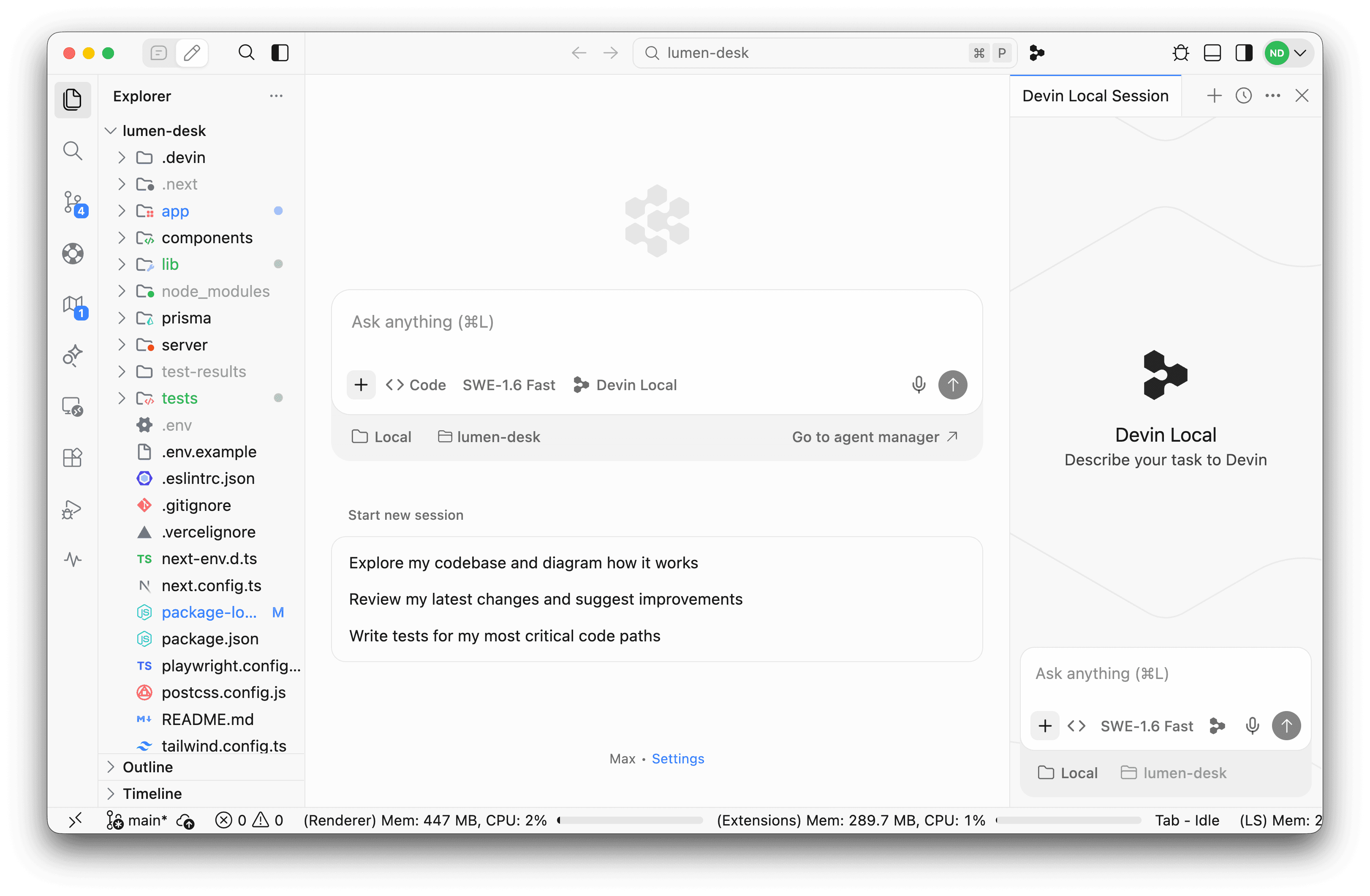1370x896 pixels.
Task: Click Go to agent manager link
Action: [875, 437]
